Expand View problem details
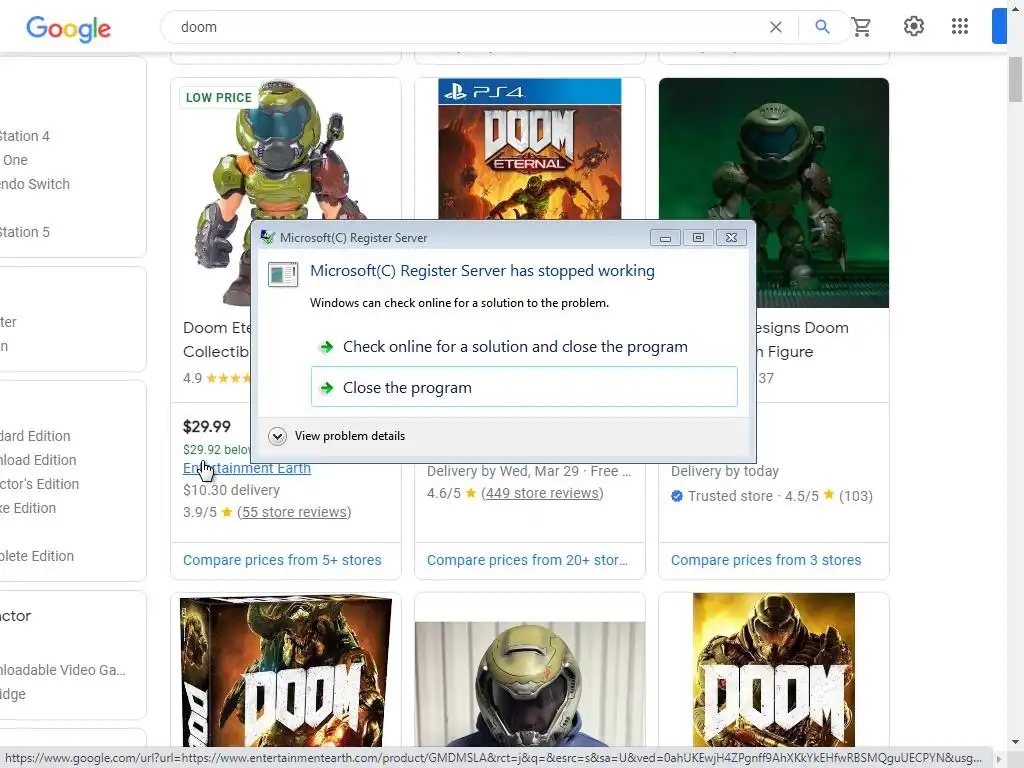The height and width of the screenshot is (768, 1024). (337, 436)
